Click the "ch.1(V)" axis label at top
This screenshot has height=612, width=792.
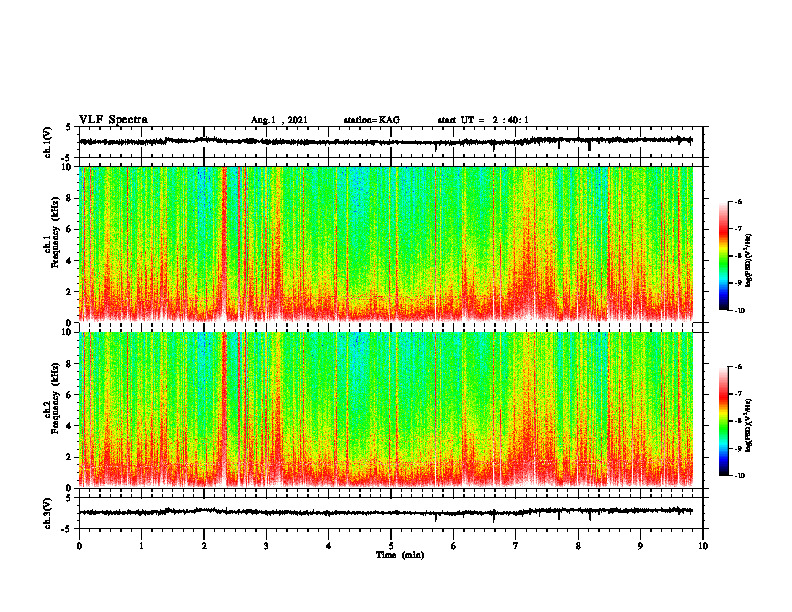point(48,142)
